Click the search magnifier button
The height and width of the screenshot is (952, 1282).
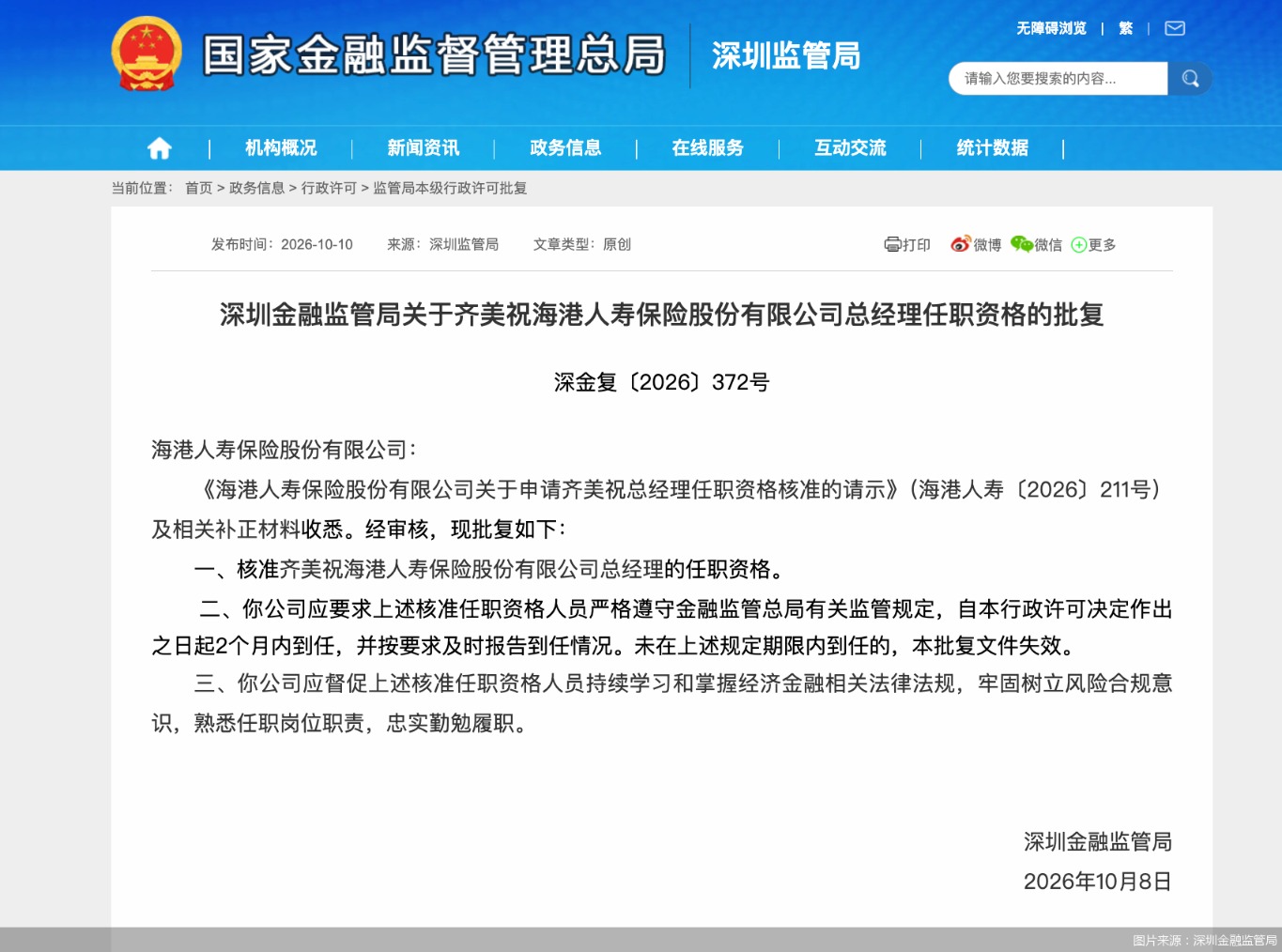(x=1190, y=79)
